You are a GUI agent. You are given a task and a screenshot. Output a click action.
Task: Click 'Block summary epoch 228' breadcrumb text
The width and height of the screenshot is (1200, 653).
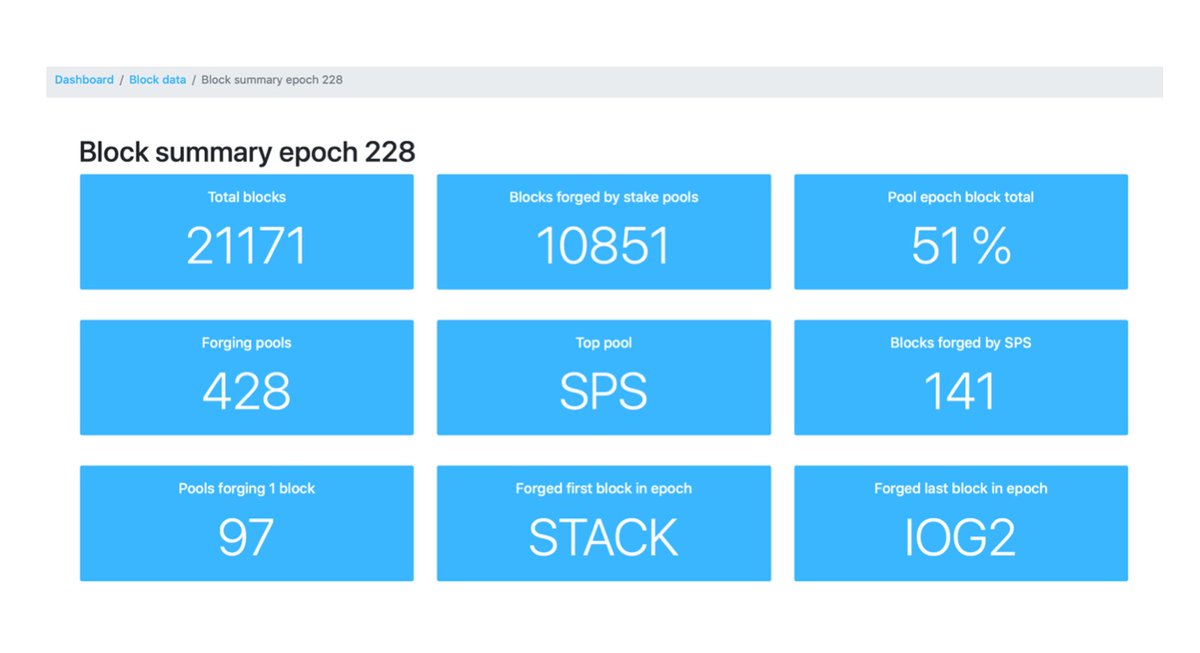point(272,80)
